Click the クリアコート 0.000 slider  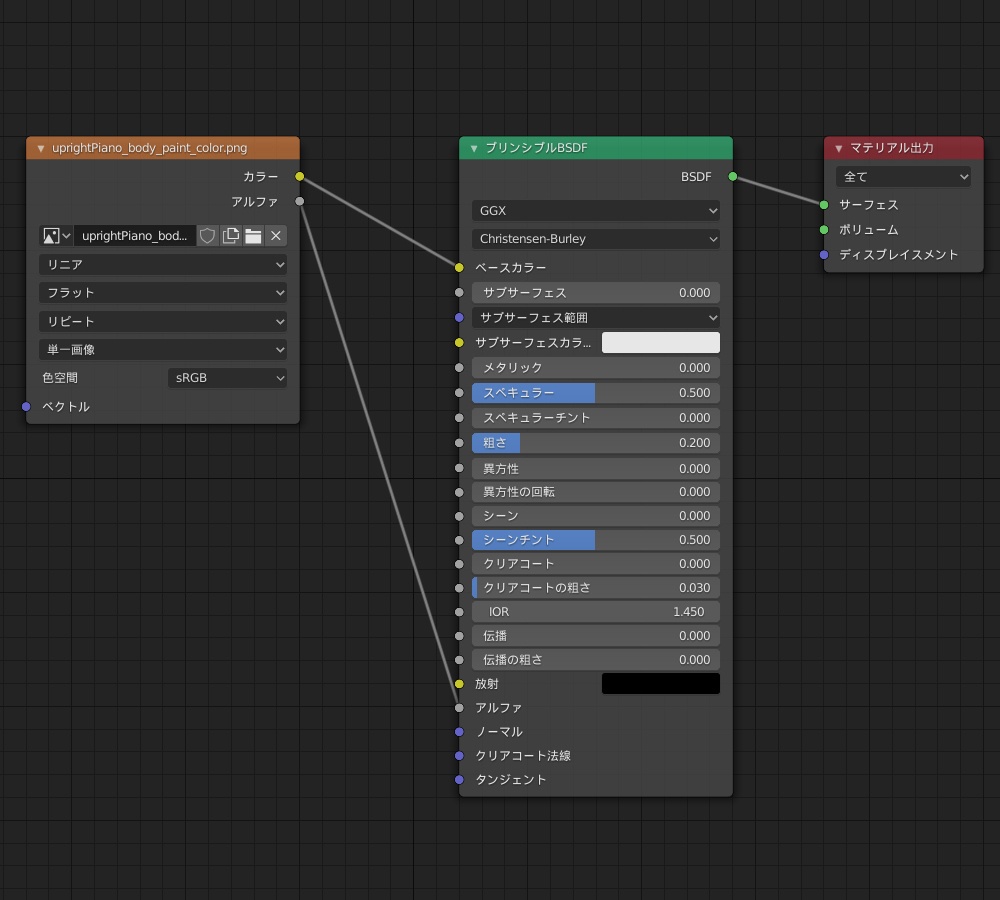596,564
